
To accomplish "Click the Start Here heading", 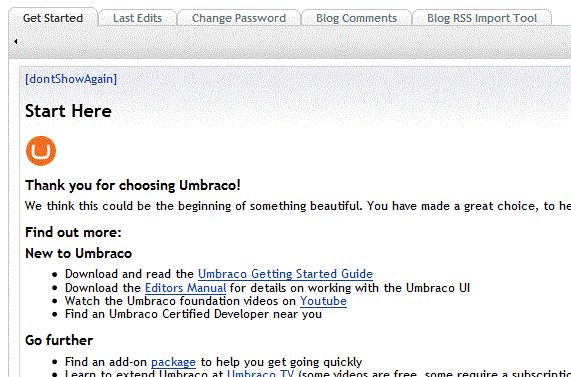I will tap(68, 111).
